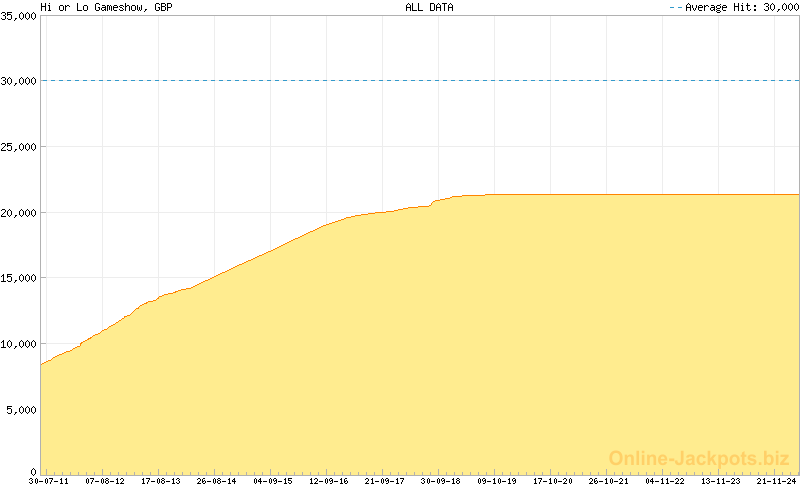800x490 pixels.
Task: Click the 17-10-20 date axis label
Action: 553,481
